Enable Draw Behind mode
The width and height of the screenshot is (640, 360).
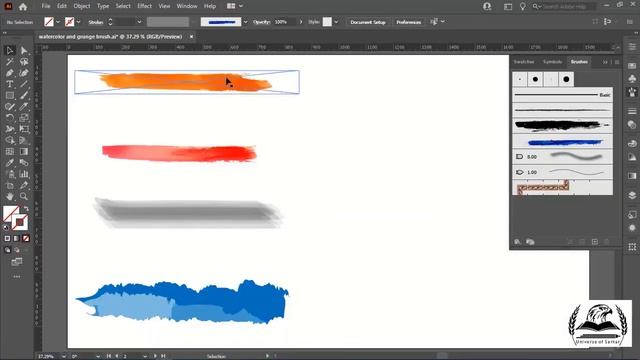[17, 250]
